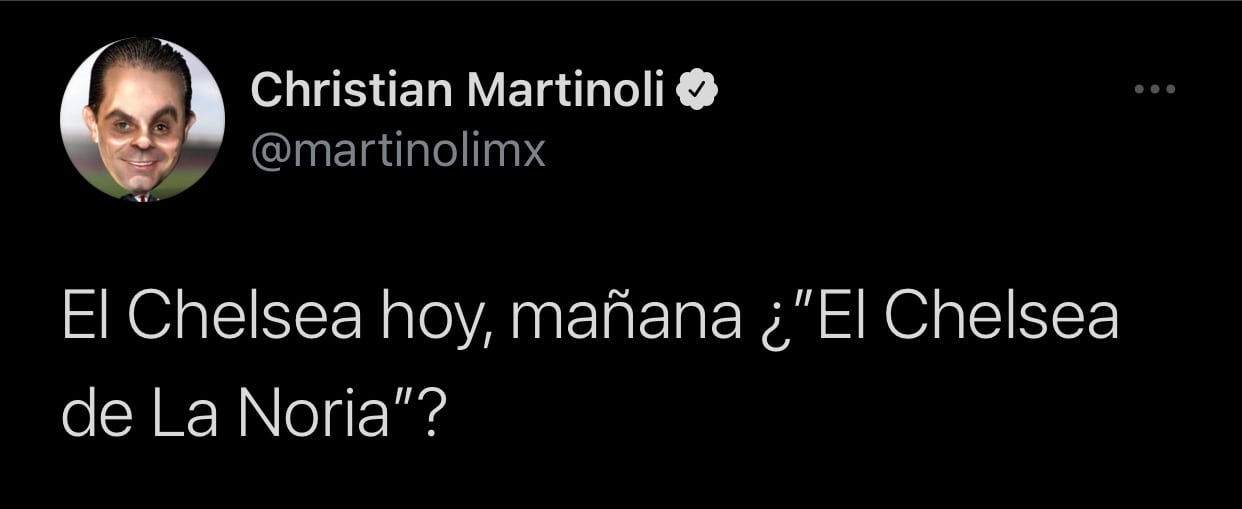
Task: Click the first name 'Christian' in header
Action: (x=352, y=91)
